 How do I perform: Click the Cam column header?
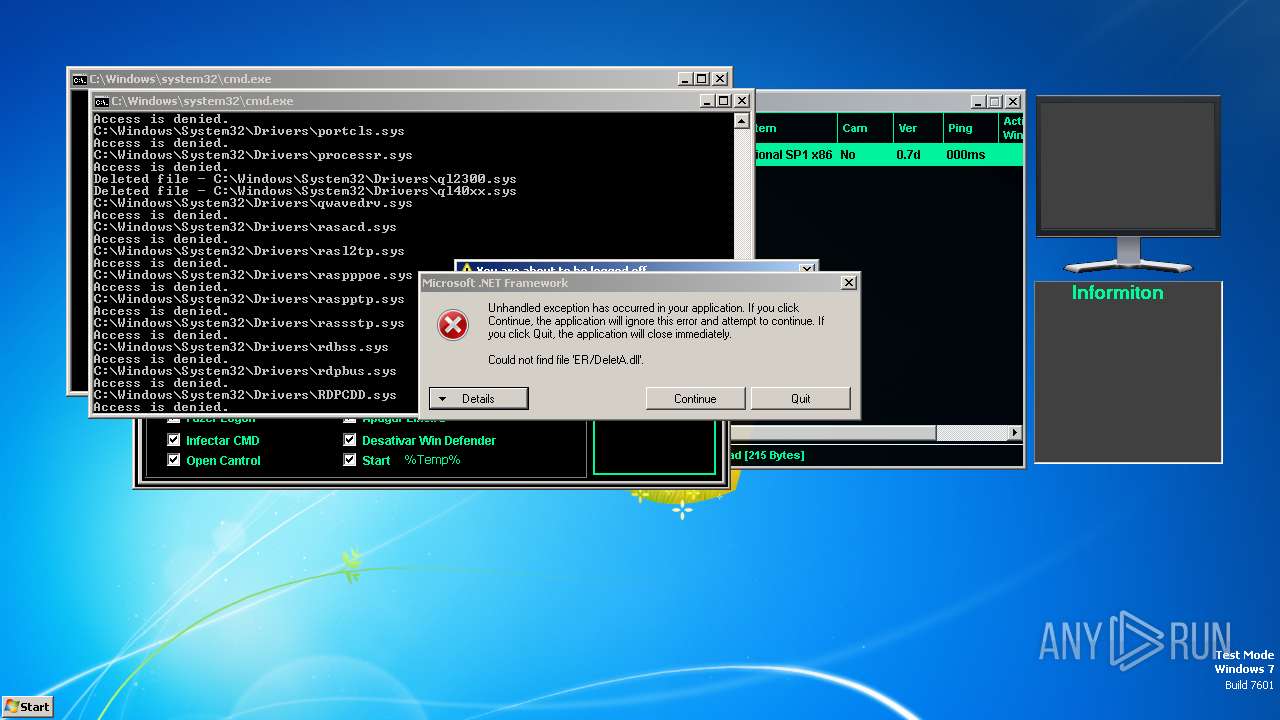[x=865, y=128]
